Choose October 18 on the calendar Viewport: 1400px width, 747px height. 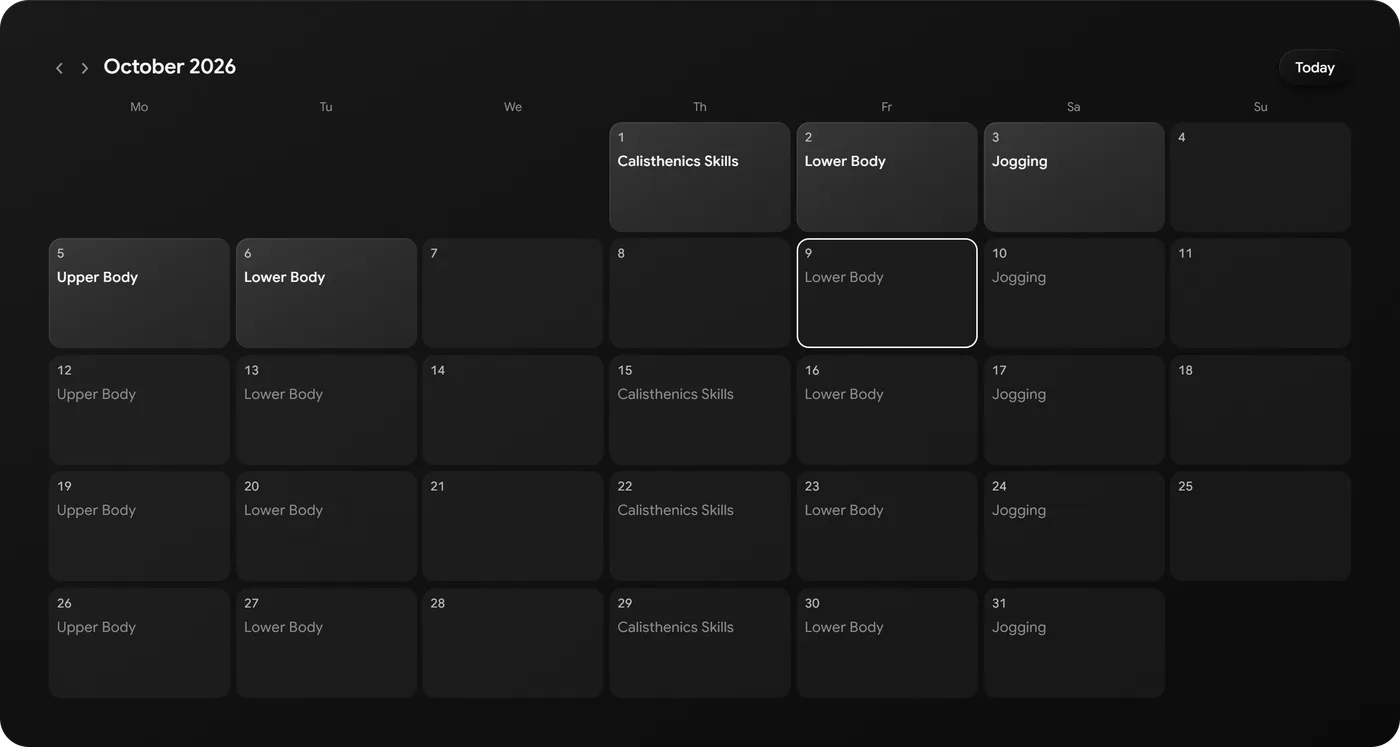pyautogui.click(x=1261, y=410)
